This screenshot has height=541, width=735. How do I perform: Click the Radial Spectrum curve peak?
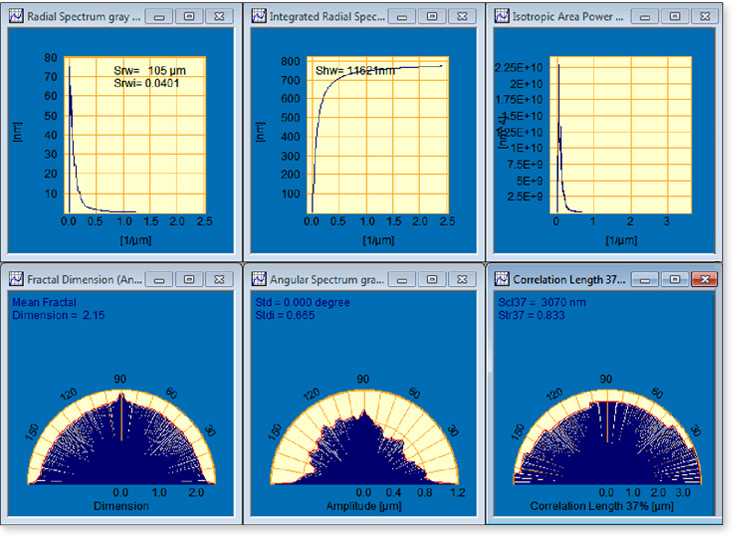tap(69, 68)
